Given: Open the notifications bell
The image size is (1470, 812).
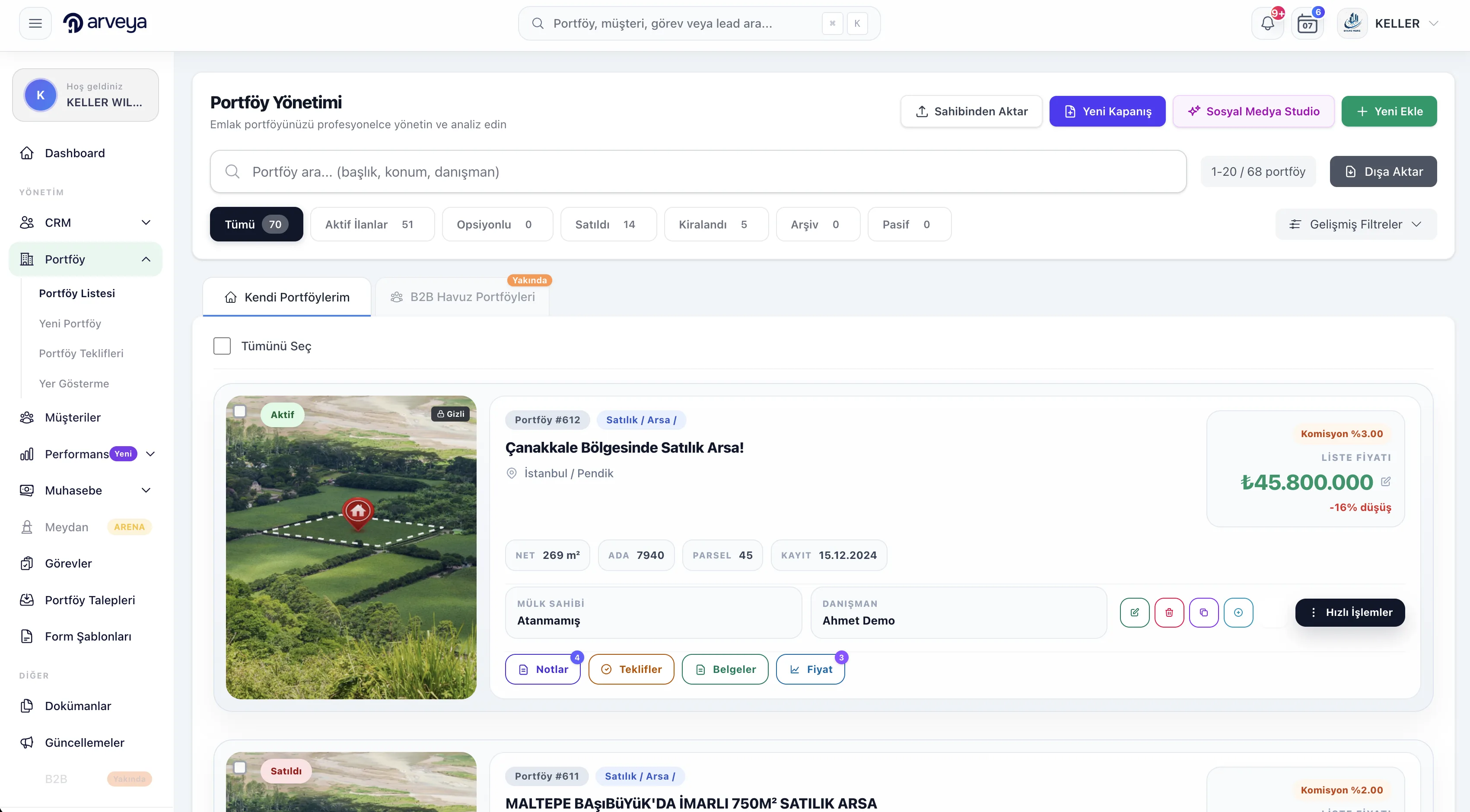Looking at the screenshot, I should 1267,23.
